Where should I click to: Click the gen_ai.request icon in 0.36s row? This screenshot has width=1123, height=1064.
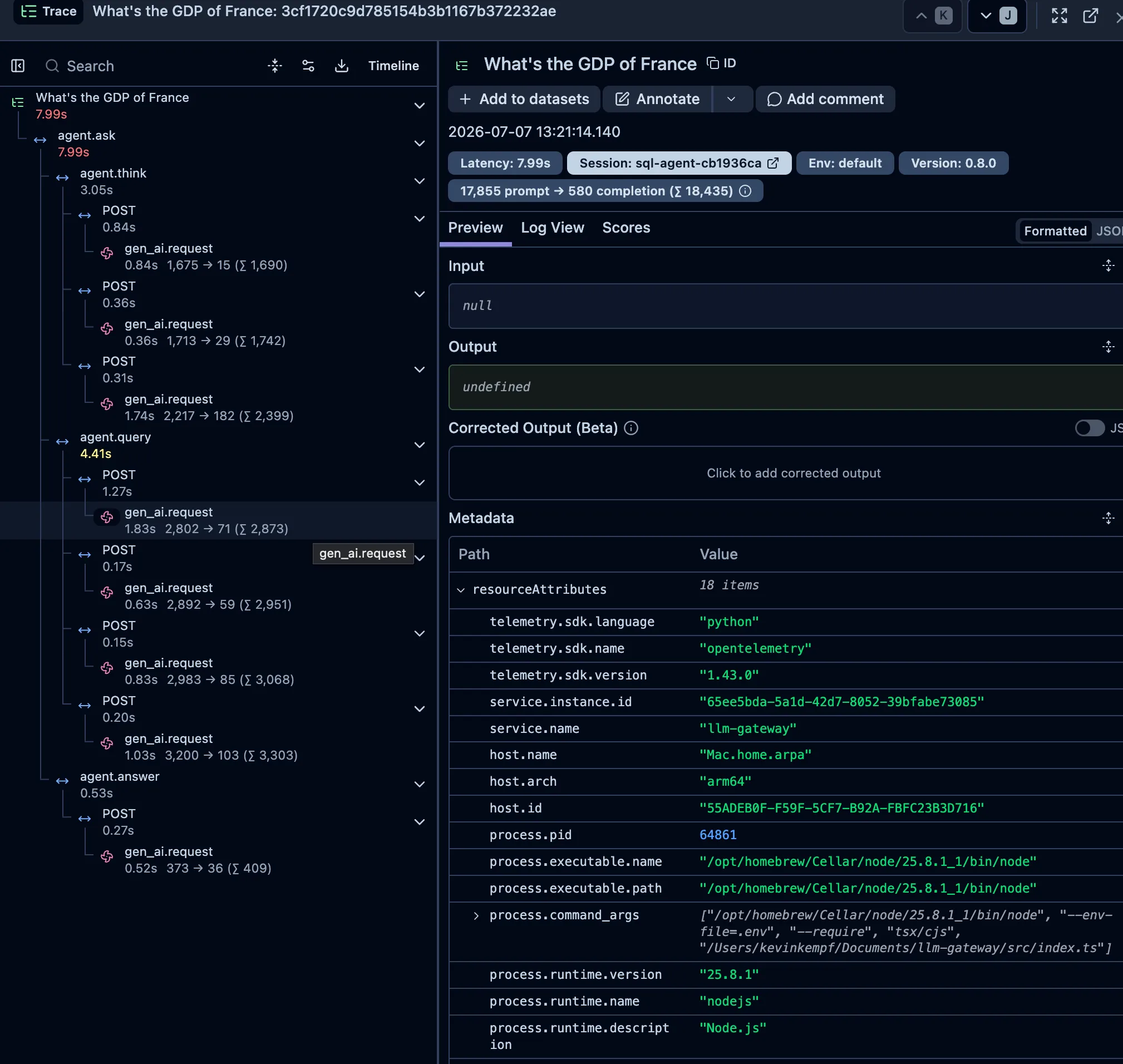pyautogui.click(x=107, y=329)
